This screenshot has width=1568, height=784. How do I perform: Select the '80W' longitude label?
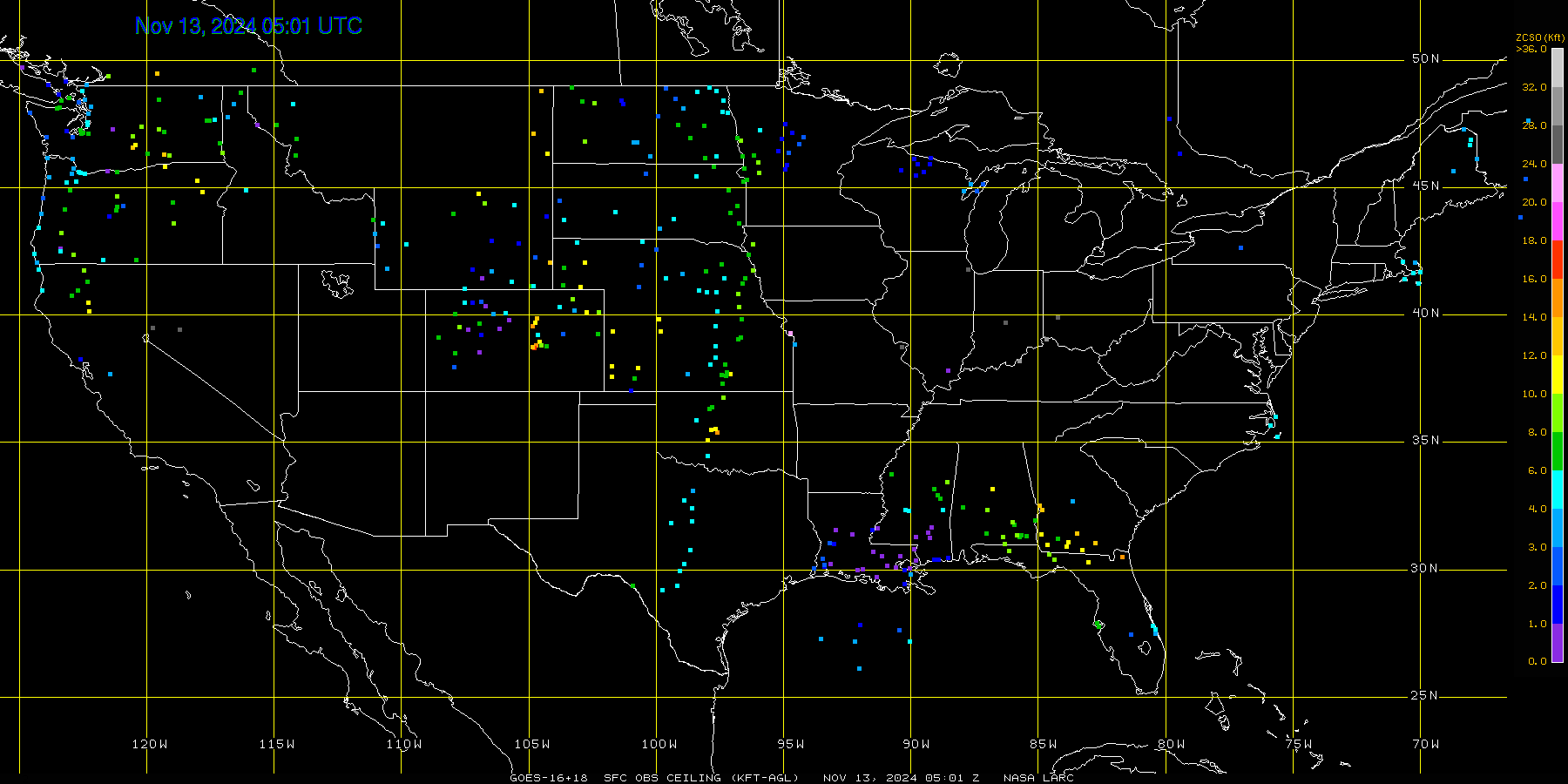point(1172,744)
